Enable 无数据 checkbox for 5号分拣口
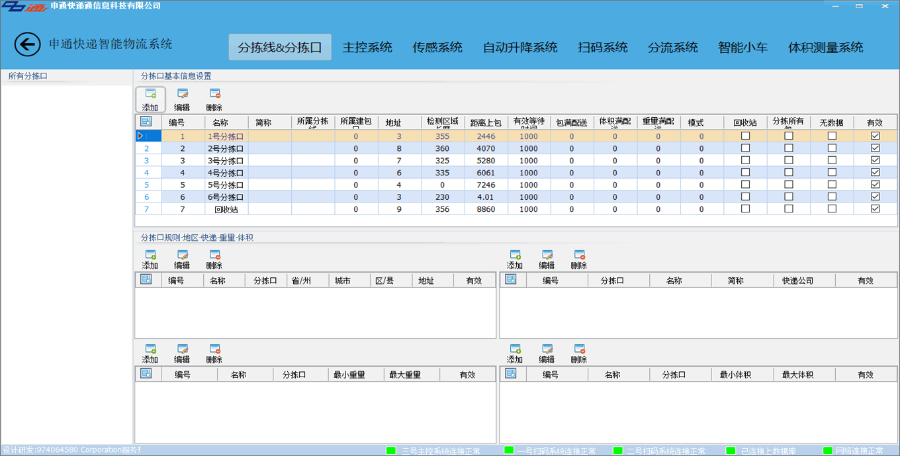 click(832, 184)
